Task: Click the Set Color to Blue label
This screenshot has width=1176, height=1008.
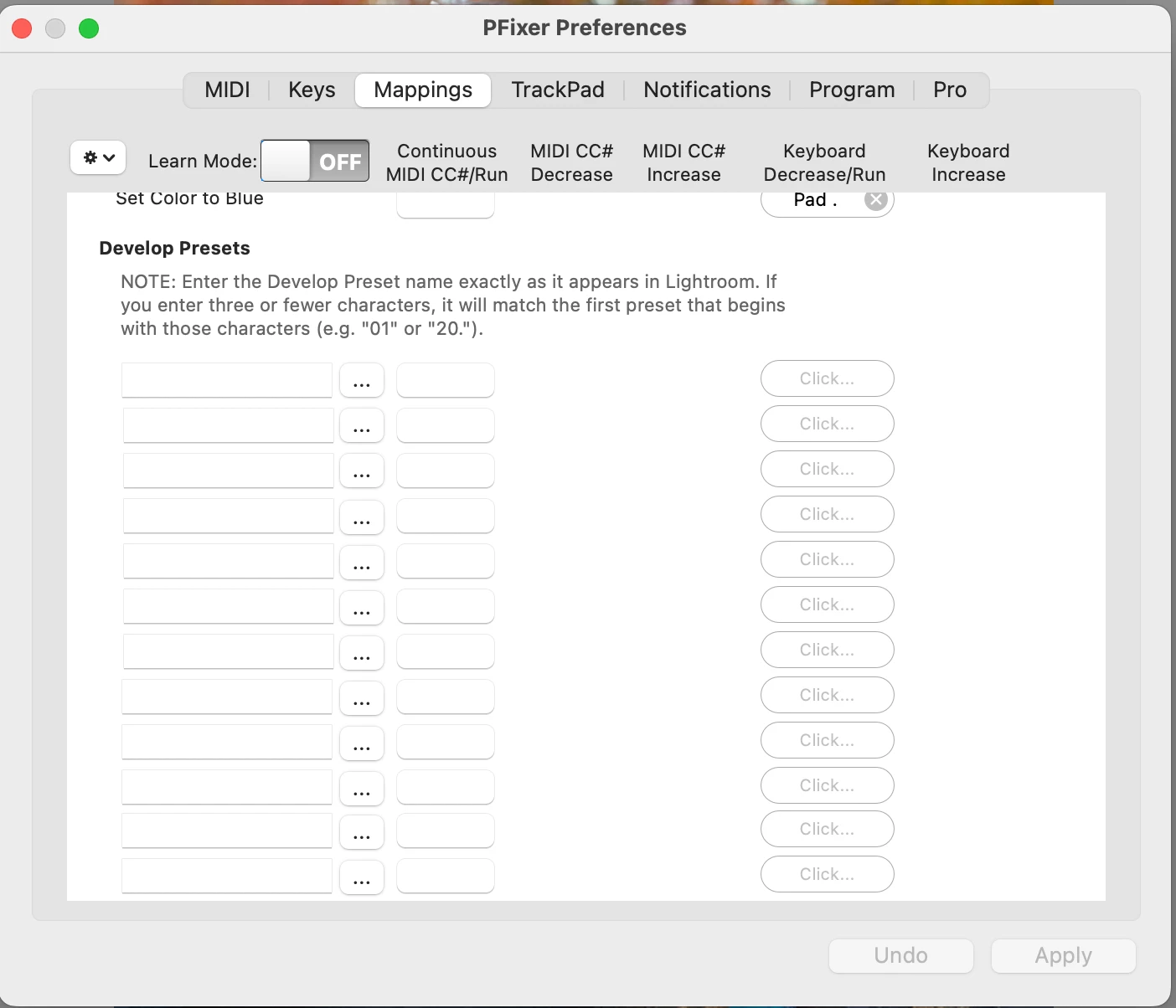Action: coord(189,199)
